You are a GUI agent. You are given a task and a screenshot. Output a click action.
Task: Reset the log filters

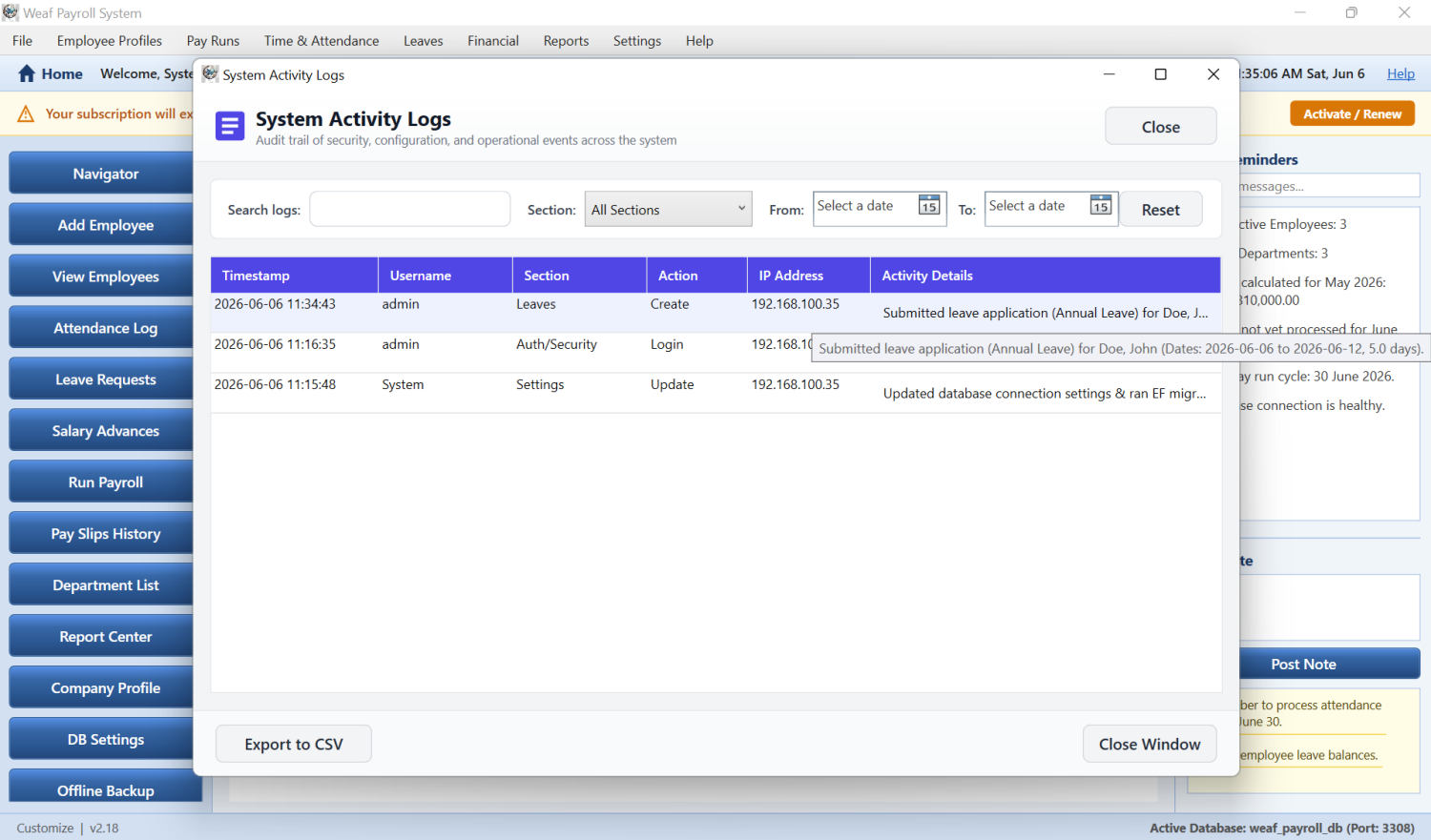coord(1160,210)
